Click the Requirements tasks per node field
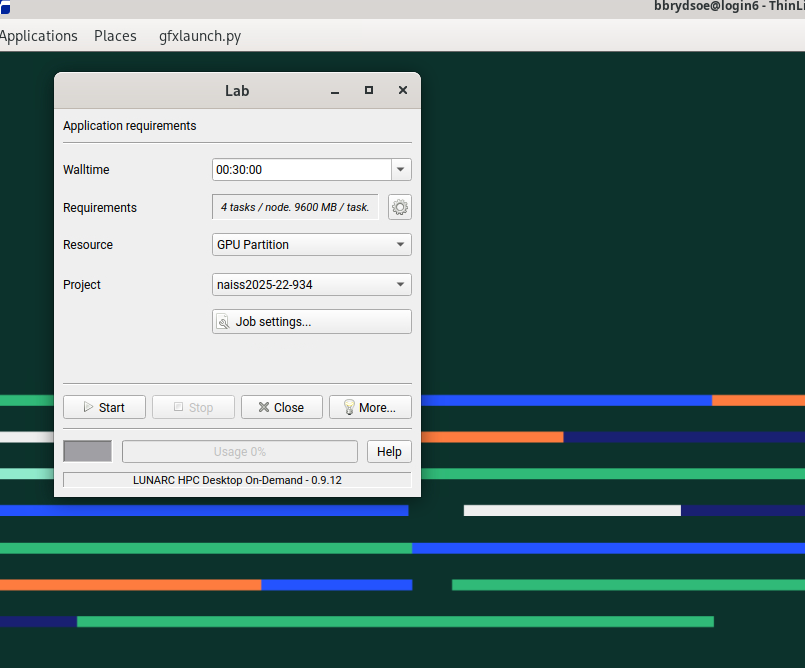 pos(295,207)
